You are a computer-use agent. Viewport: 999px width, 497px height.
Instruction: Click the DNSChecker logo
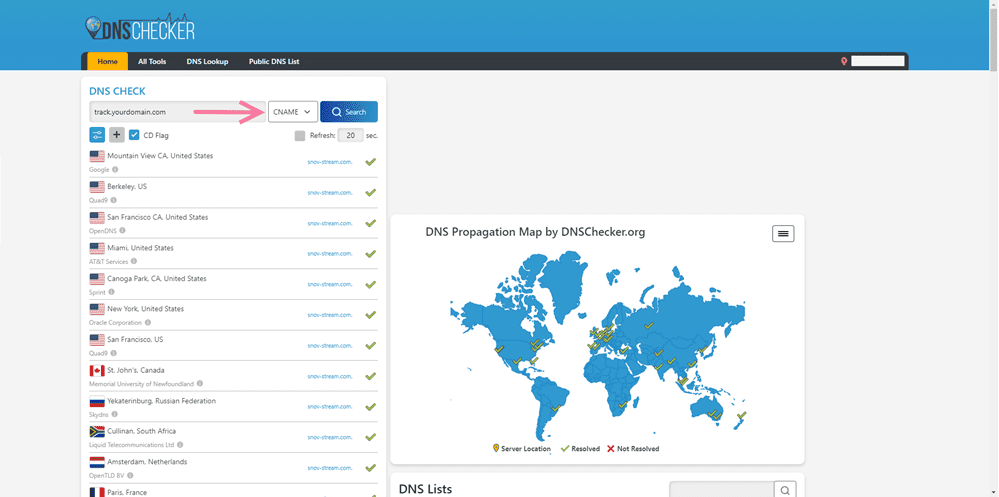tap(140, 28)
